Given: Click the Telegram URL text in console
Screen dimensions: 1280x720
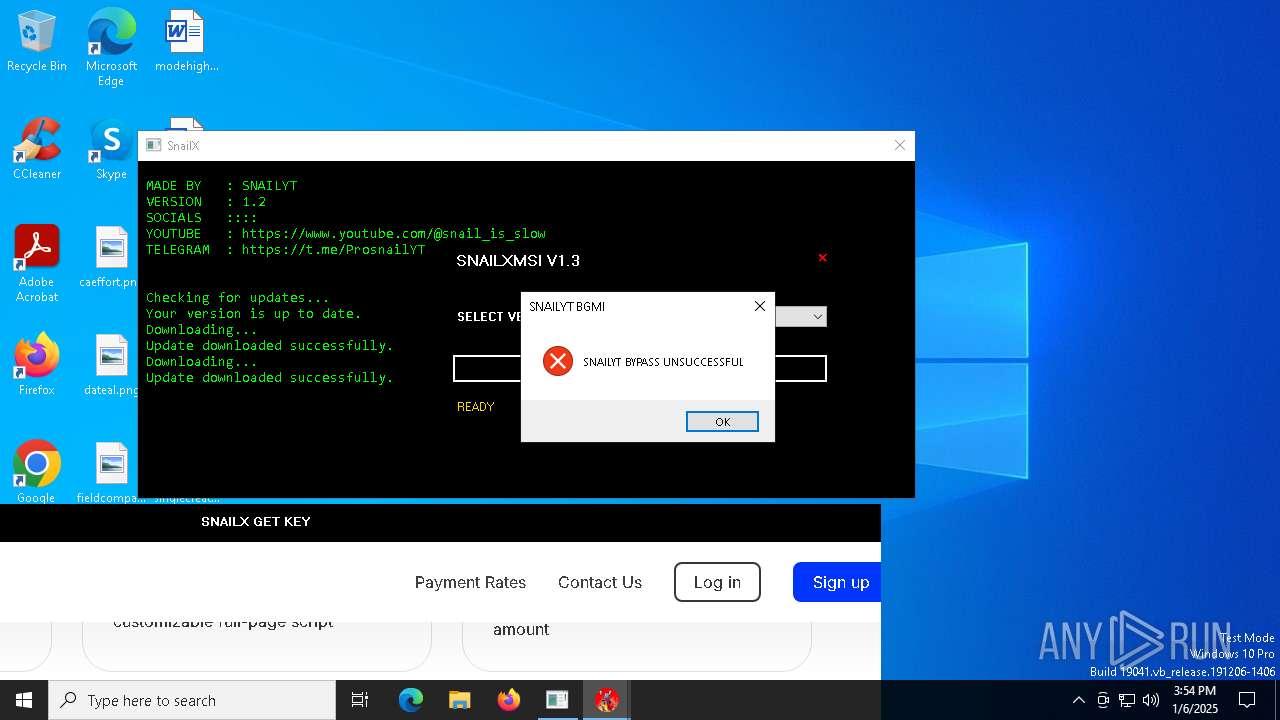Looking at the screenshot, I should coord(333,250).
